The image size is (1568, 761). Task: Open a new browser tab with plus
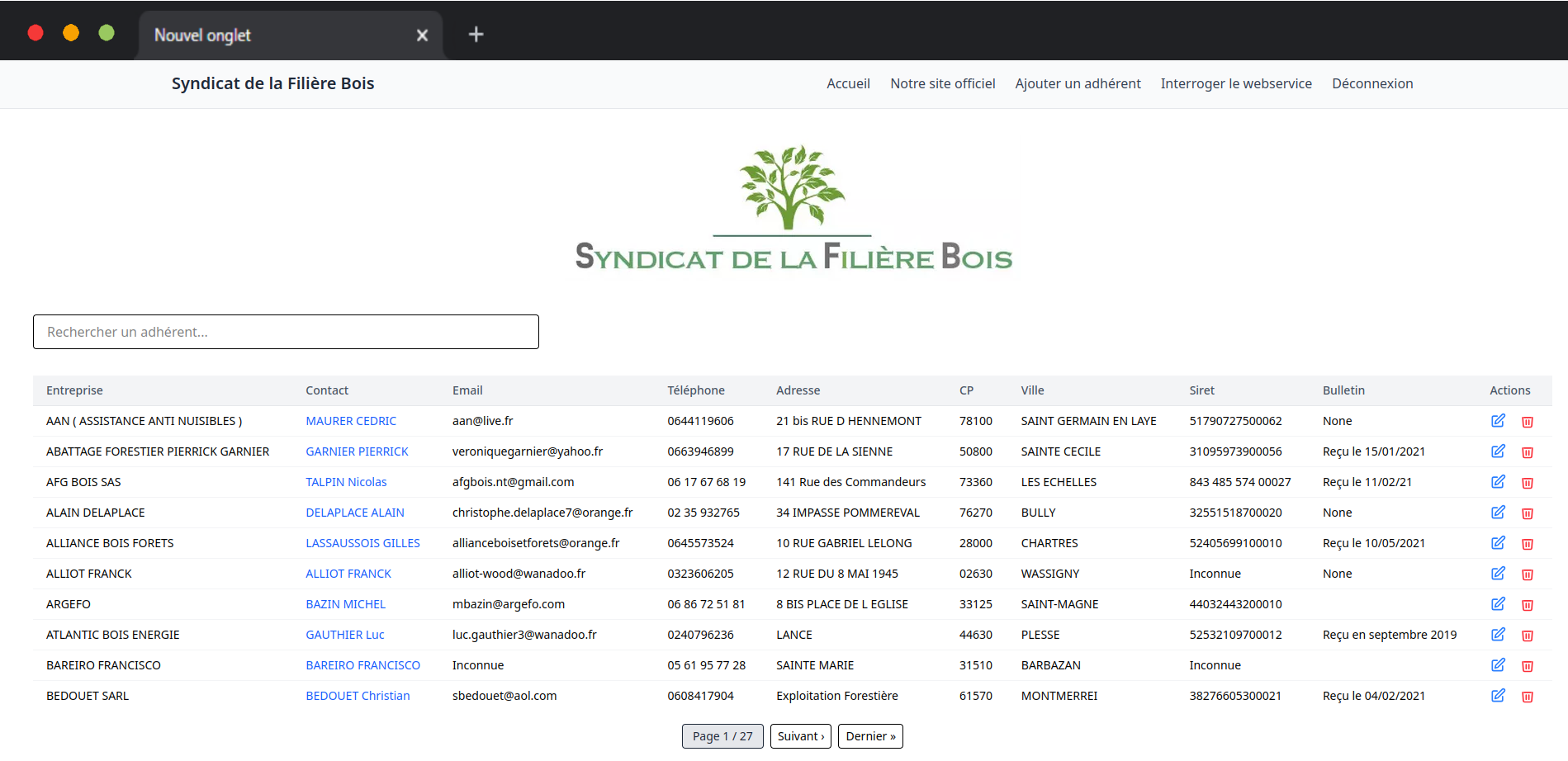coord(476,35)
